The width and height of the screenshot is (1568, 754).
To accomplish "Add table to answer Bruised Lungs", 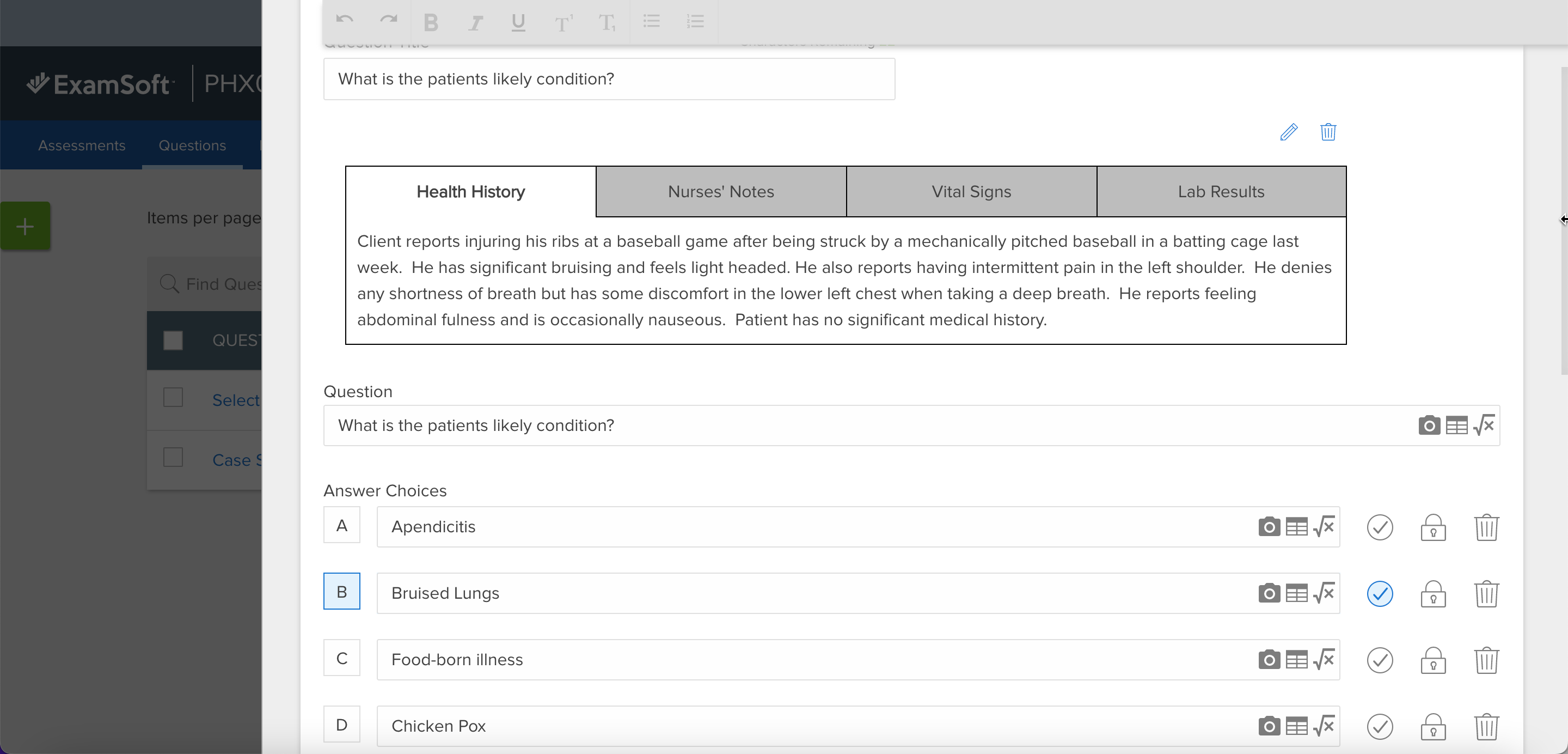I will pos(1296,593).
